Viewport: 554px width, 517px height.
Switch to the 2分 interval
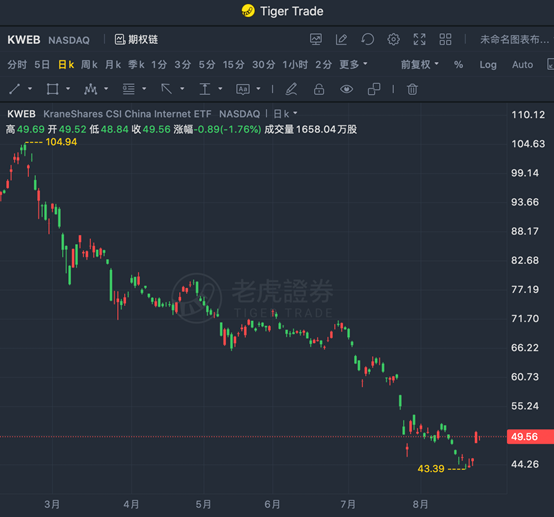point(324,65)
